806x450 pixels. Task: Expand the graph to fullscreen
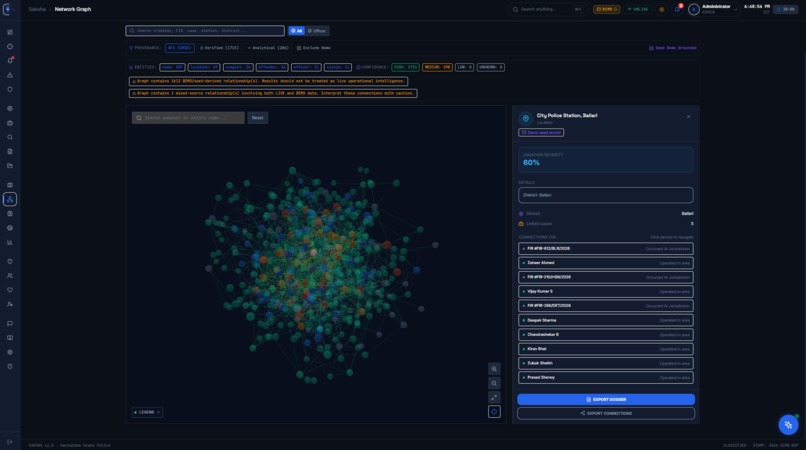pyautogui.click(x=494, y=398)
